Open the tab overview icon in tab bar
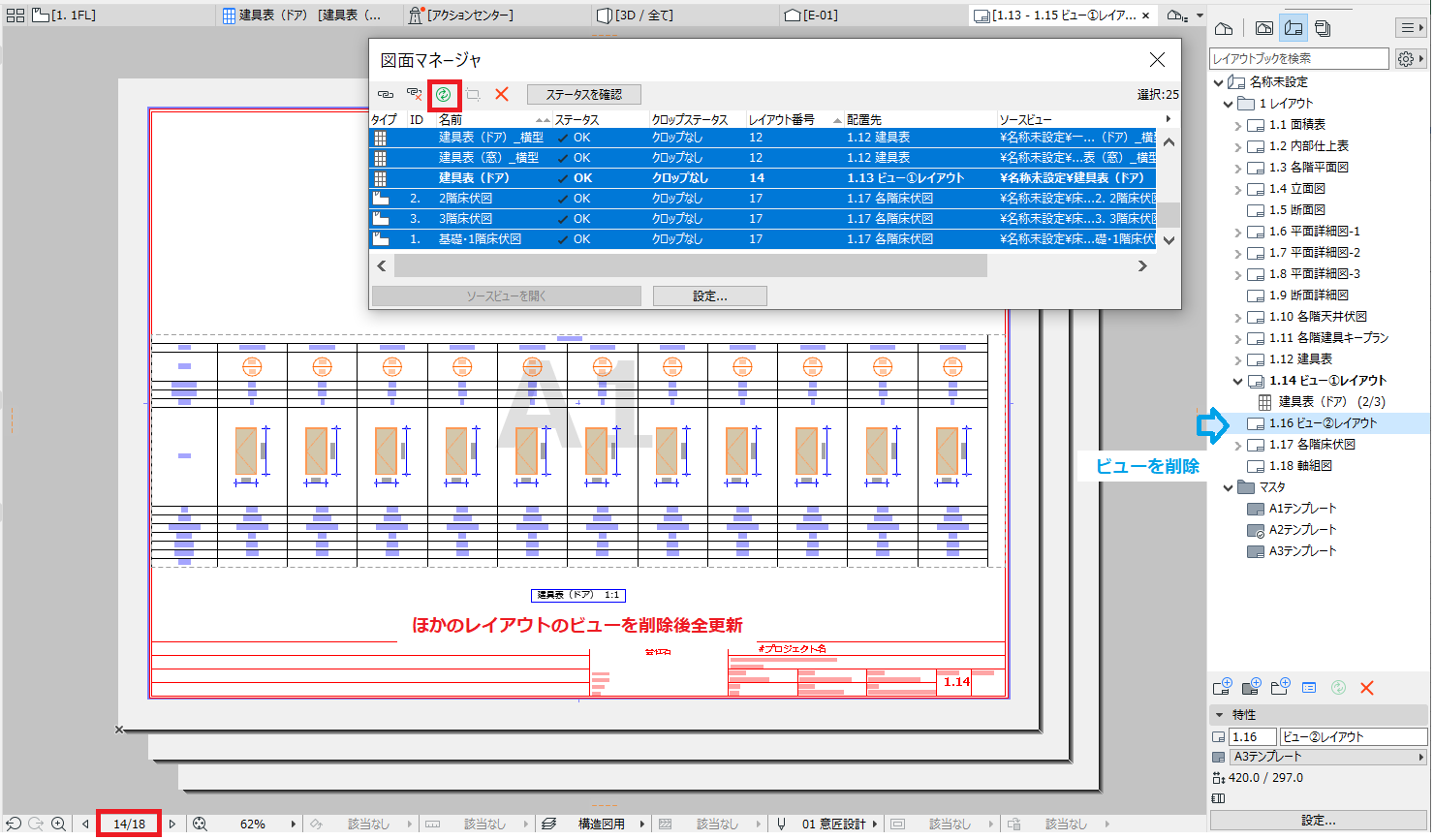 [x=15, y=16]
